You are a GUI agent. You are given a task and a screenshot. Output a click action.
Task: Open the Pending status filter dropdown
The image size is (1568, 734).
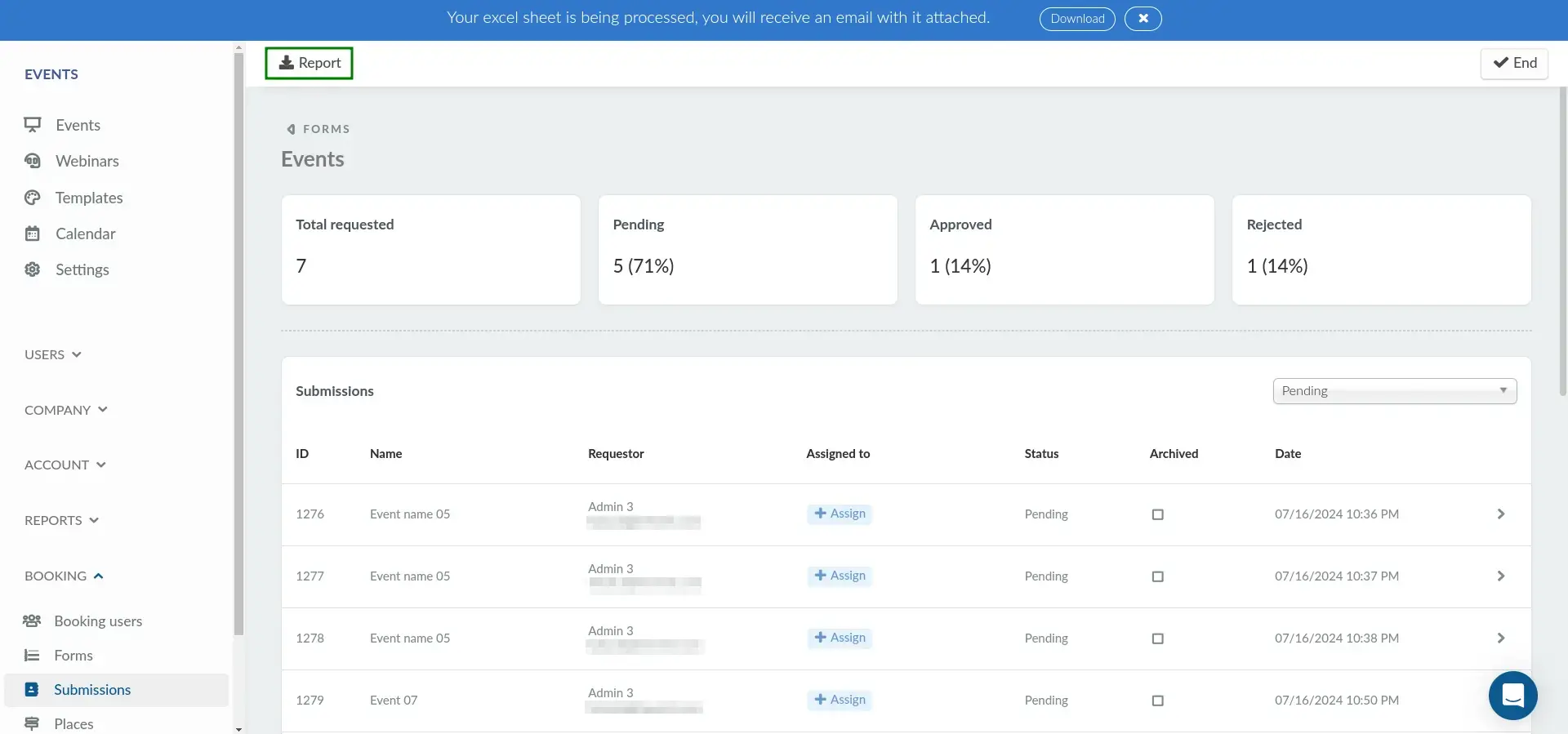[1395, 391]
